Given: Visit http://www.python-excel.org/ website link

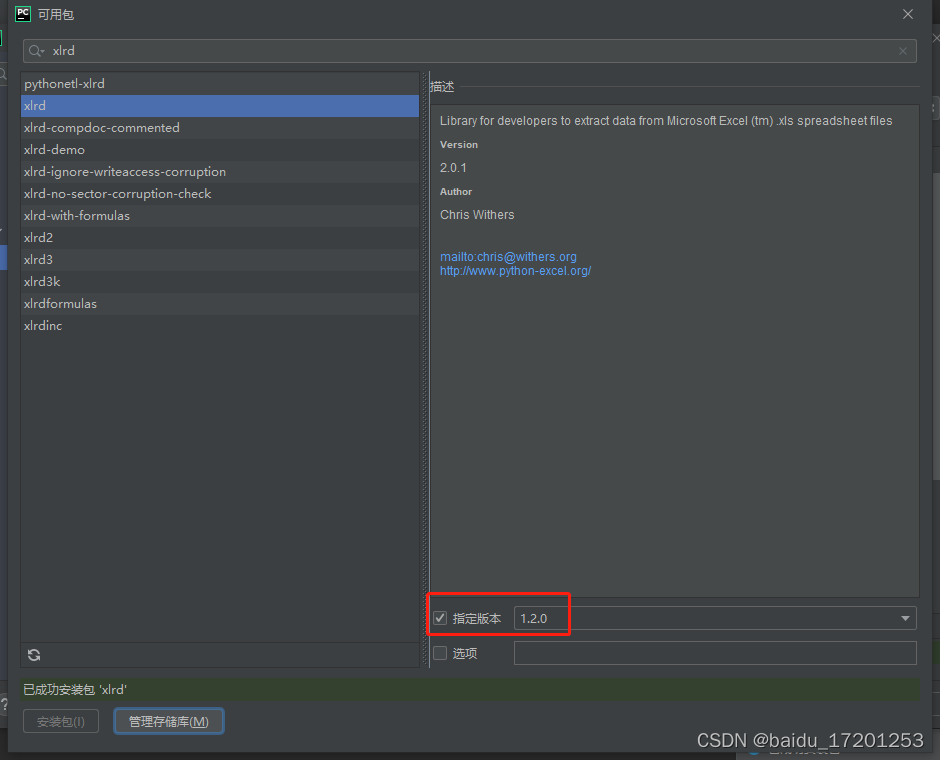Looking at the screenshot, I should (x=515, y=270).
